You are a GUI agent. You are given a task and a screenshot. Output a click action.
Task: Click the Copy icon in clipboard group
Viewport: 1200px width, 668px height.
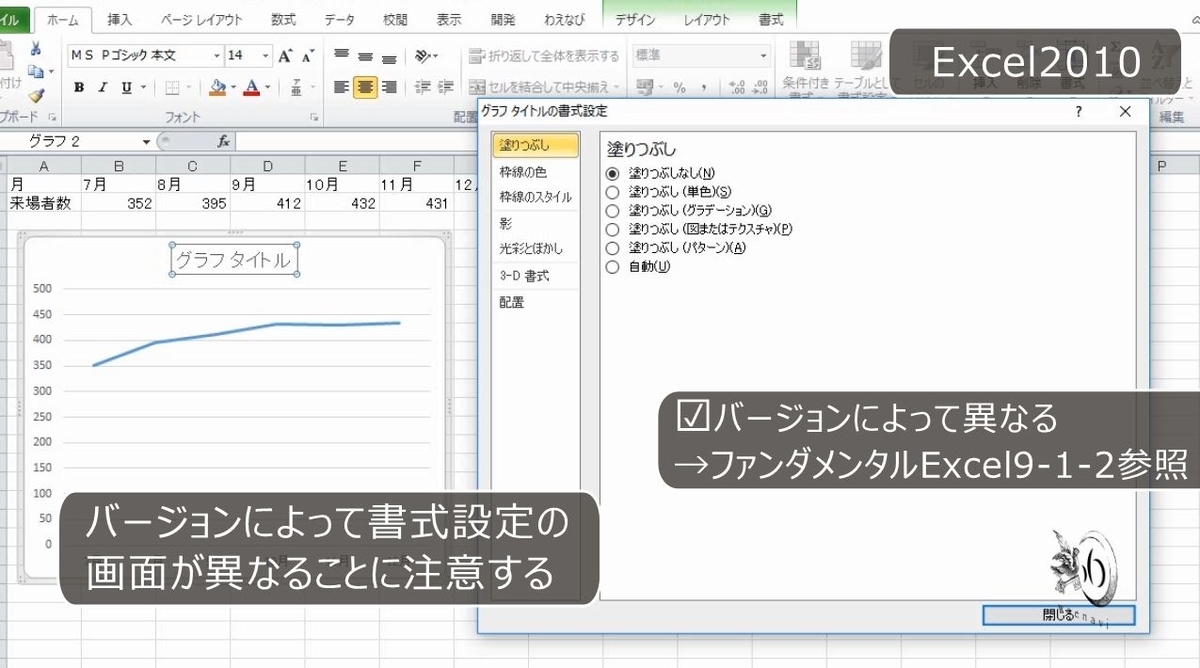coord(35,71)
